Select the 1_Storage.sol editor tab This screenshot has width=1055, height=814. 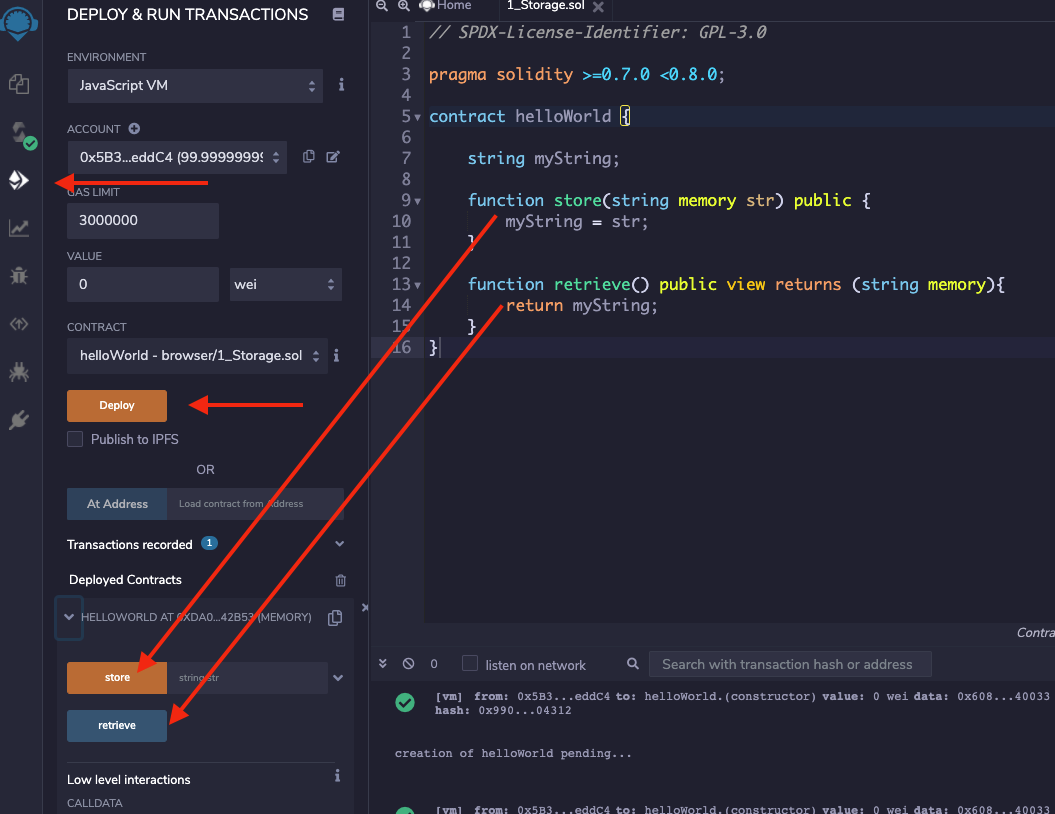pos(544,6)
